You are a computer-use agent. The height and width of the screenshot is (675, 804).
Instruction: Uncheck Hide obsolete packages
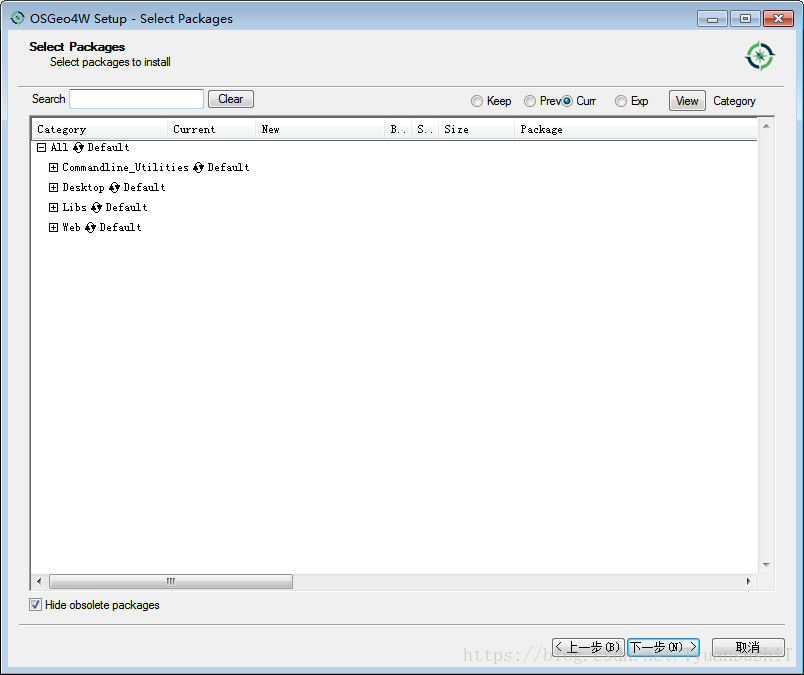pyautogui.click(x=35, y=605)
